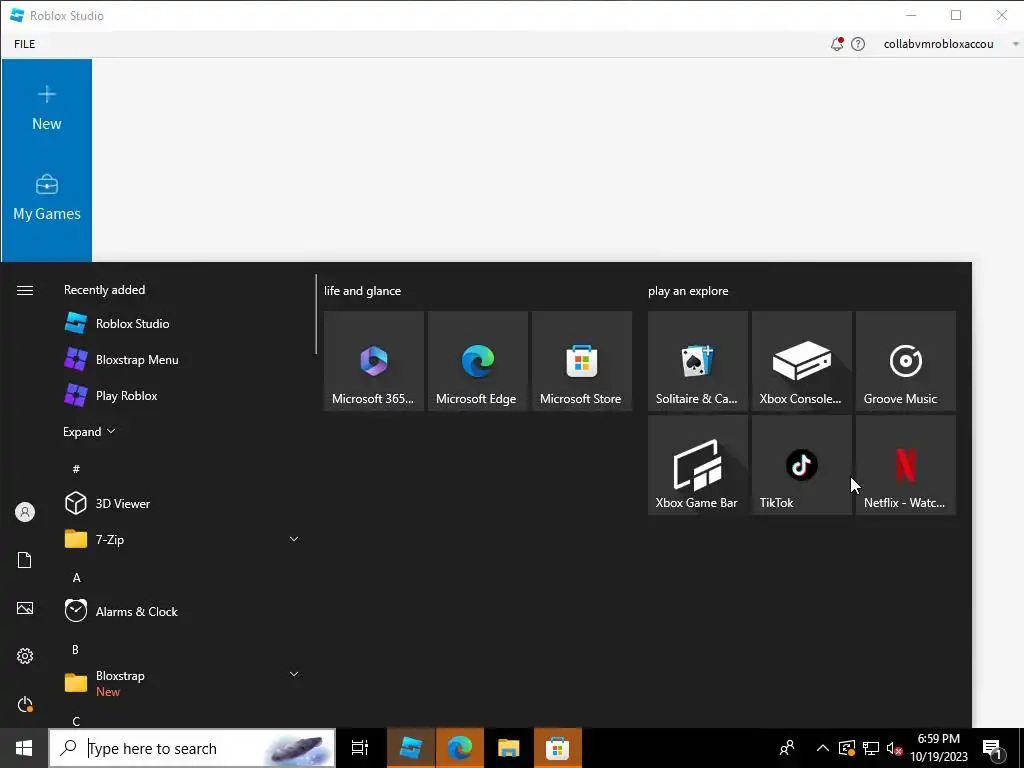This screenshot has width=1024, height=768.
Task: Open the clock showing 6:59 PM
Action: tap(939, 748)
